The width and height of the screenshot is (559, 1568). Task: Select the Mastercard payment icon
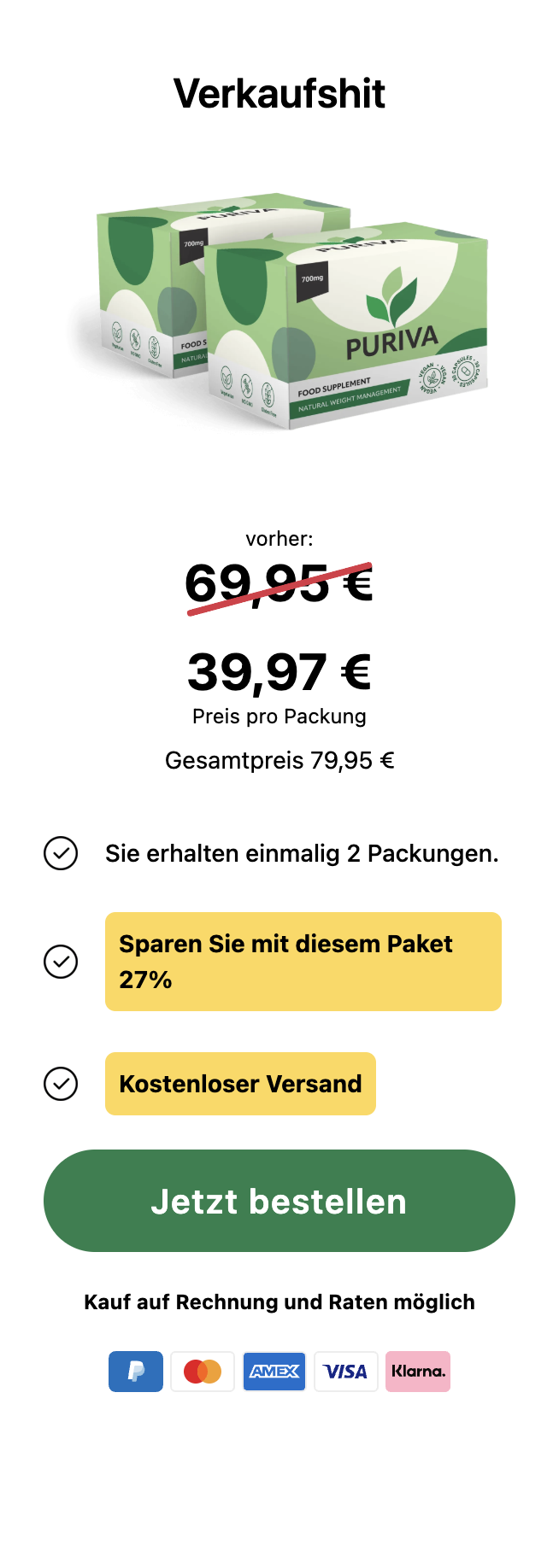[x=203, y=1372]
